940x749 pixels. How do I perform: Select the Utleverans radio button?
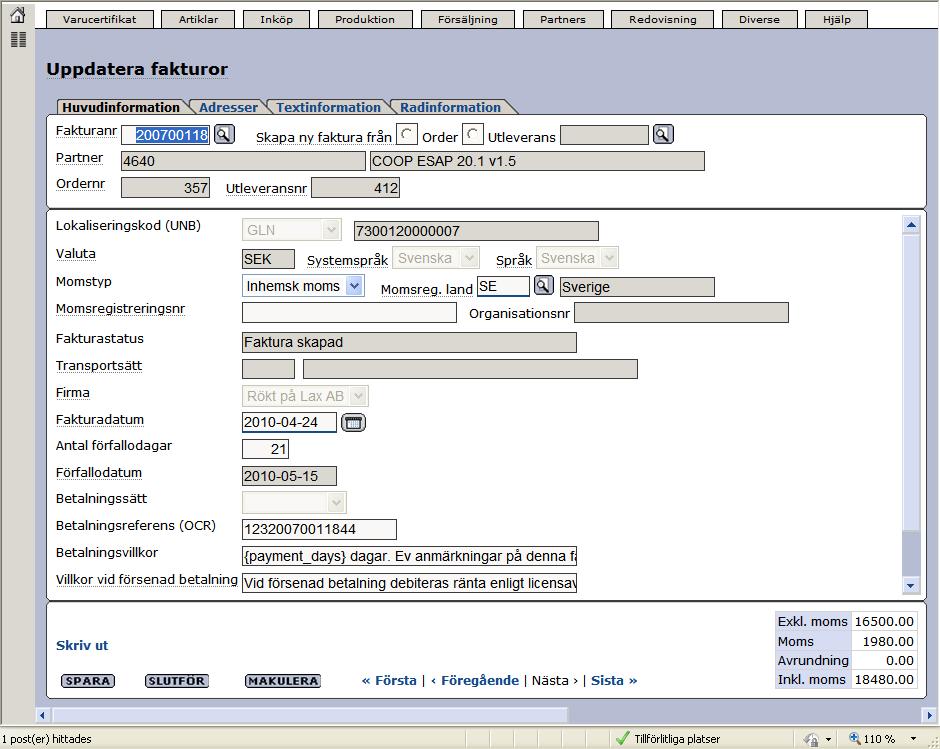(472, 134)
